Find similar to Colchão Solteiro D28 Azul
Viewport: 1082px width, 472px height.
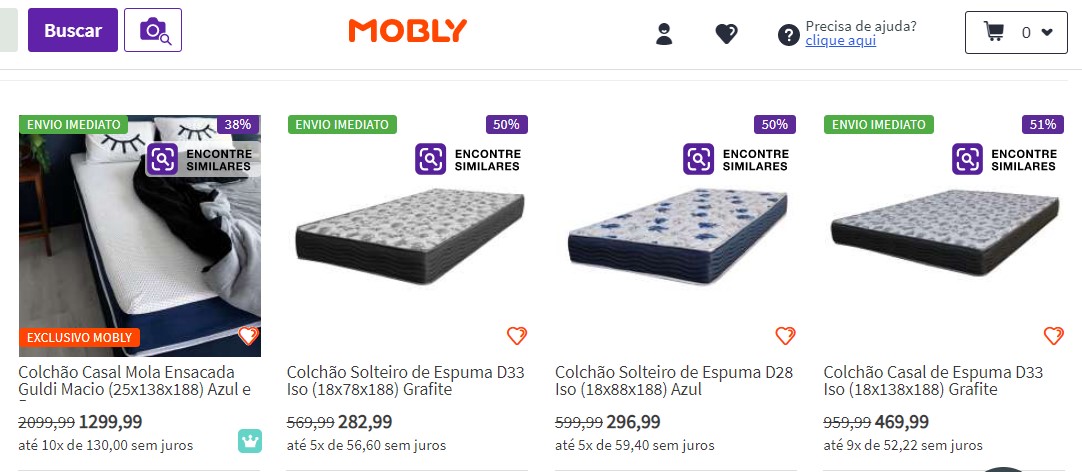735,160
